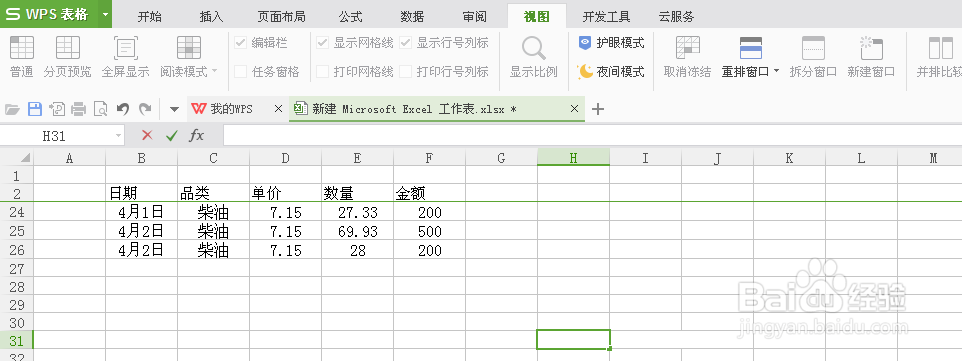Add a new document tab with plus icon

point(598,109)
